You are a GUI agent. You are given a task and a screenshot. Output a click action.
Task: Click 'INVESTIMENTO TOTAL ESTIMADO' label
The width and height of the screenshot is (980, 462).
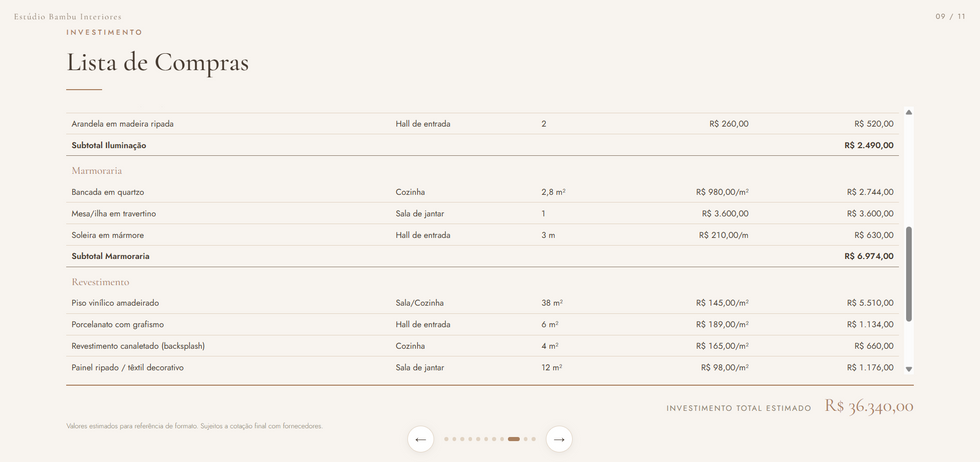tap(739, 408)
